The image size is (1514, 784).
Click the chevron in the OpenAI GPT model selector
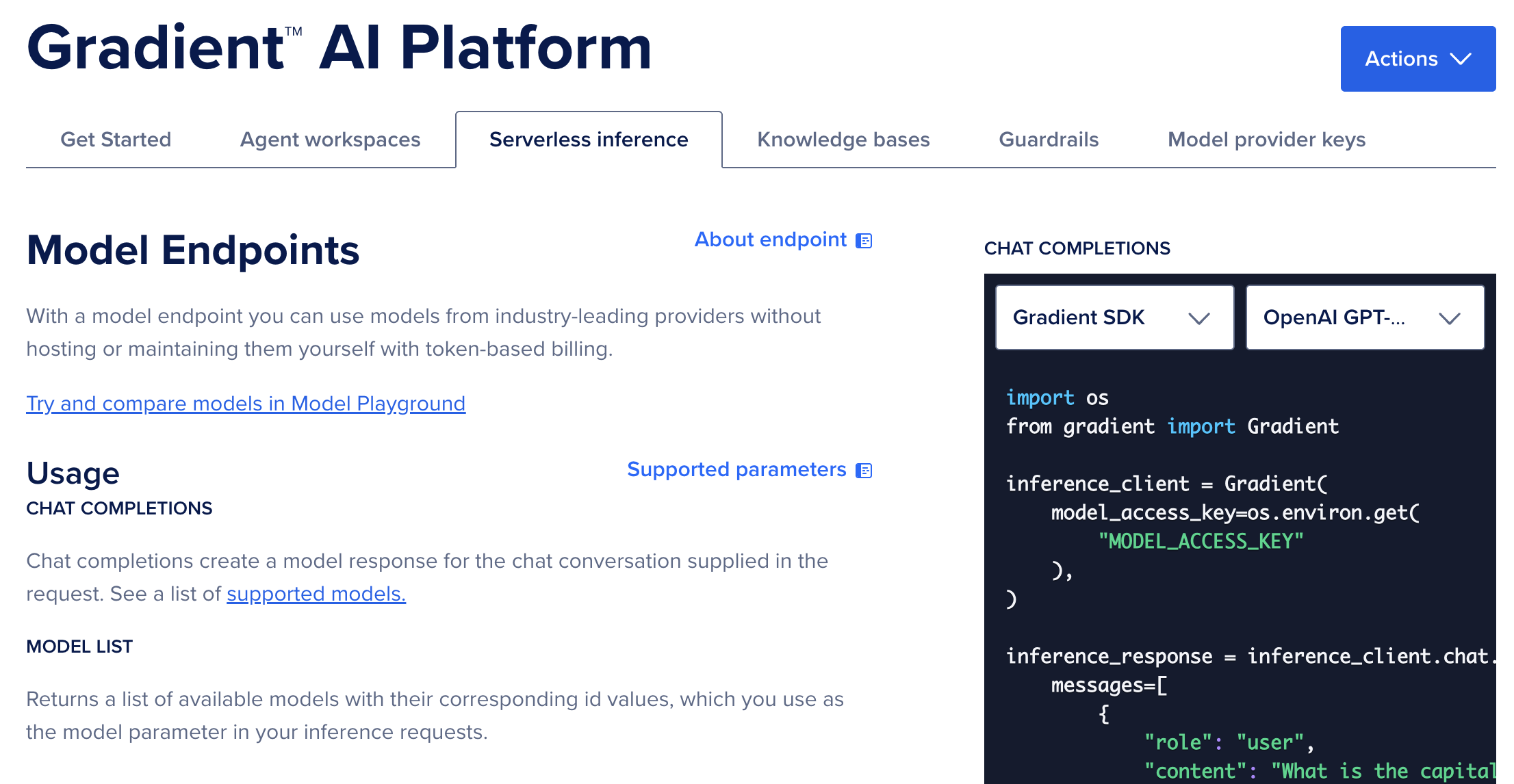tap(1448, 317)
